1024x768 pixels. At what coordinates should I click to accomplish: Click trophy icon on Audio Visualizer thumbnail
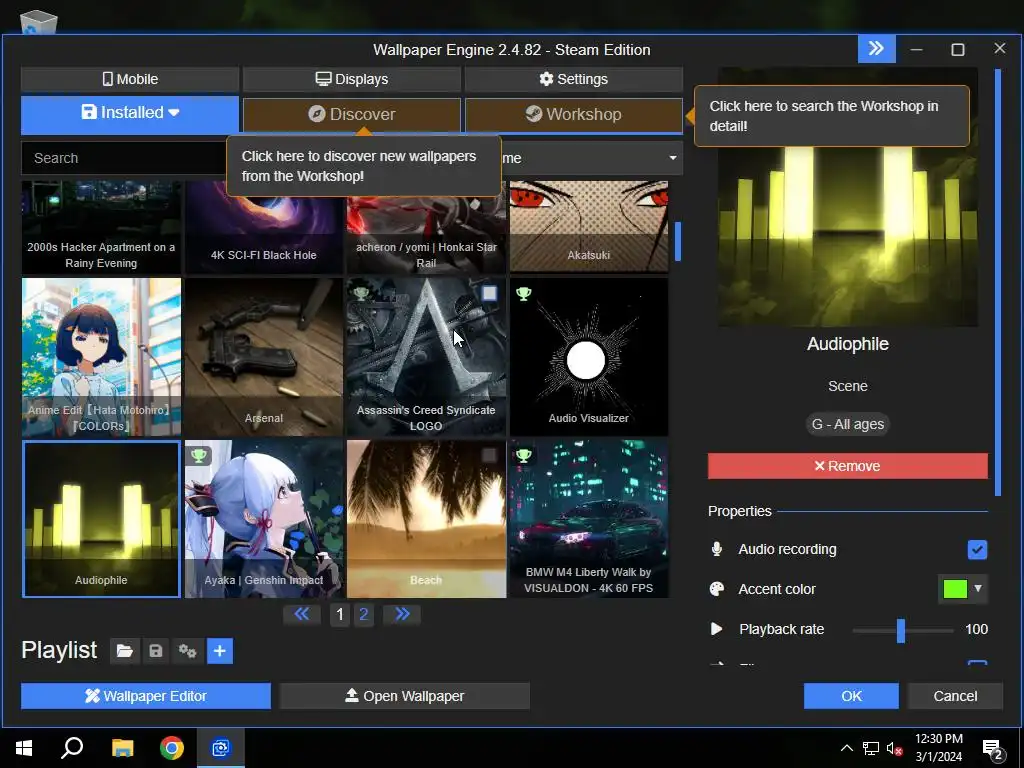pyautogui.click(x=523, y=294)
